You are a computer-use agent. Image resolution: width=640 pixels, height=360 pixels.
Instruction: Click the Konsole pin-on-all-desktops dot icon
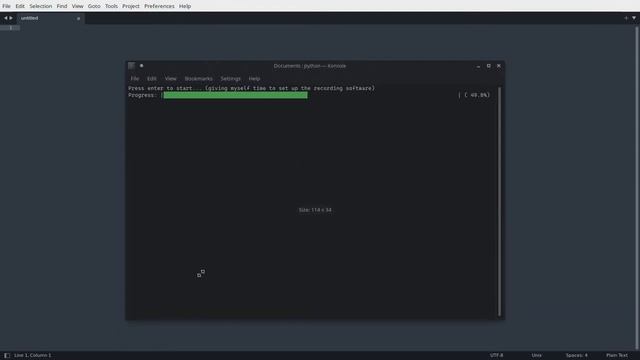pyautogui.click(x=142, y=66)
